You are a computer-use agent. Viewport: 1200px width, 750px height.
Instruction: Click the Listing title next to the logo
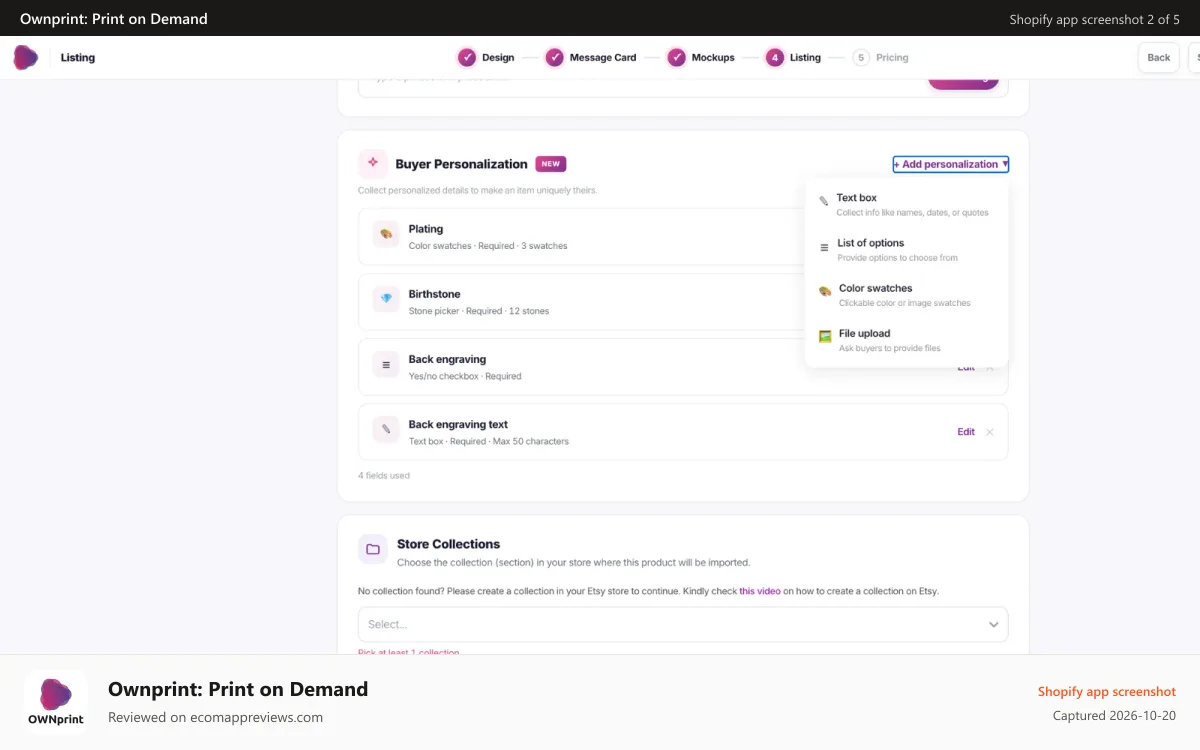(78, 58)
